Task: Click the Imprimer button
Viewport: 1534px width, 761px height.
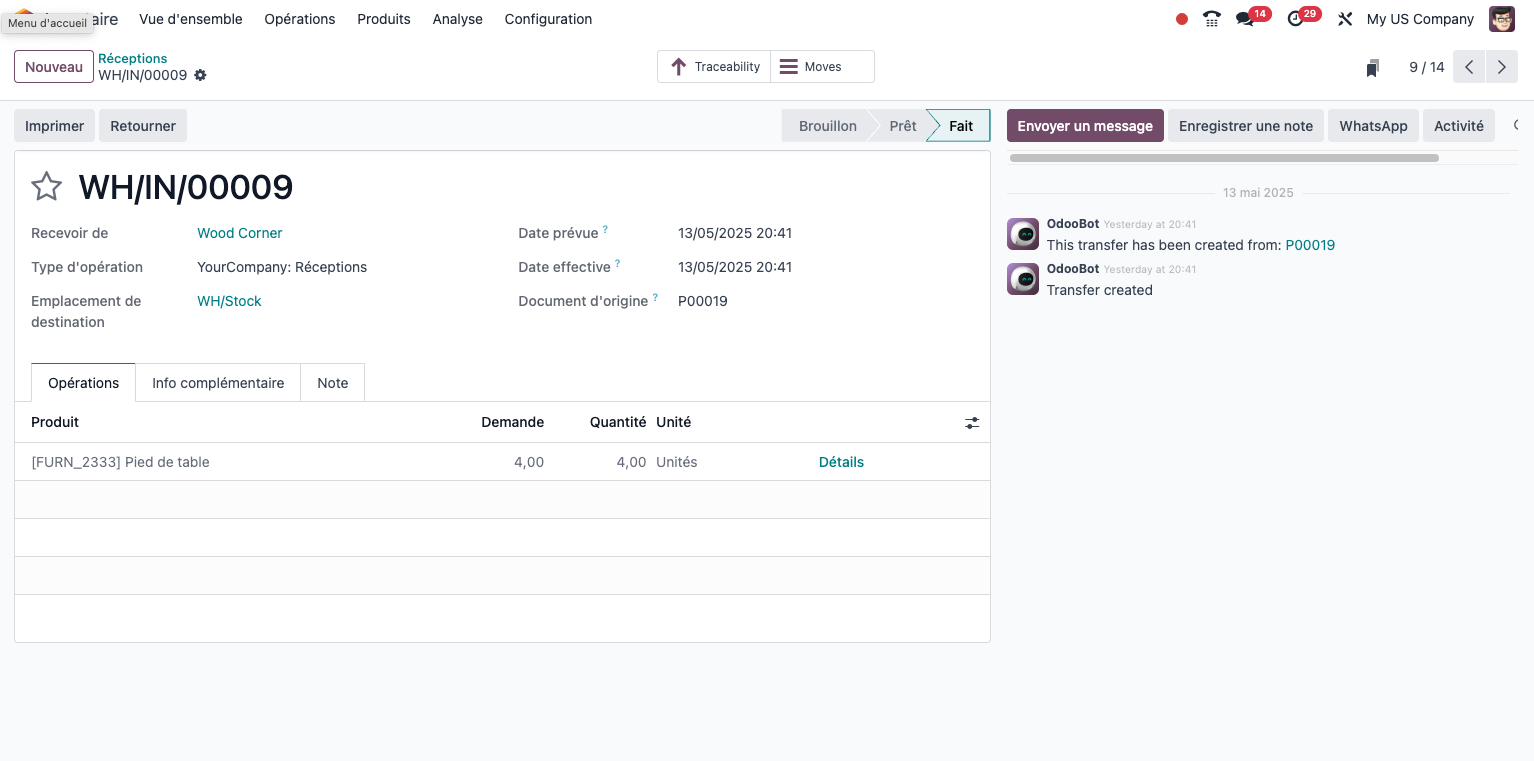Action: point(55,126)
